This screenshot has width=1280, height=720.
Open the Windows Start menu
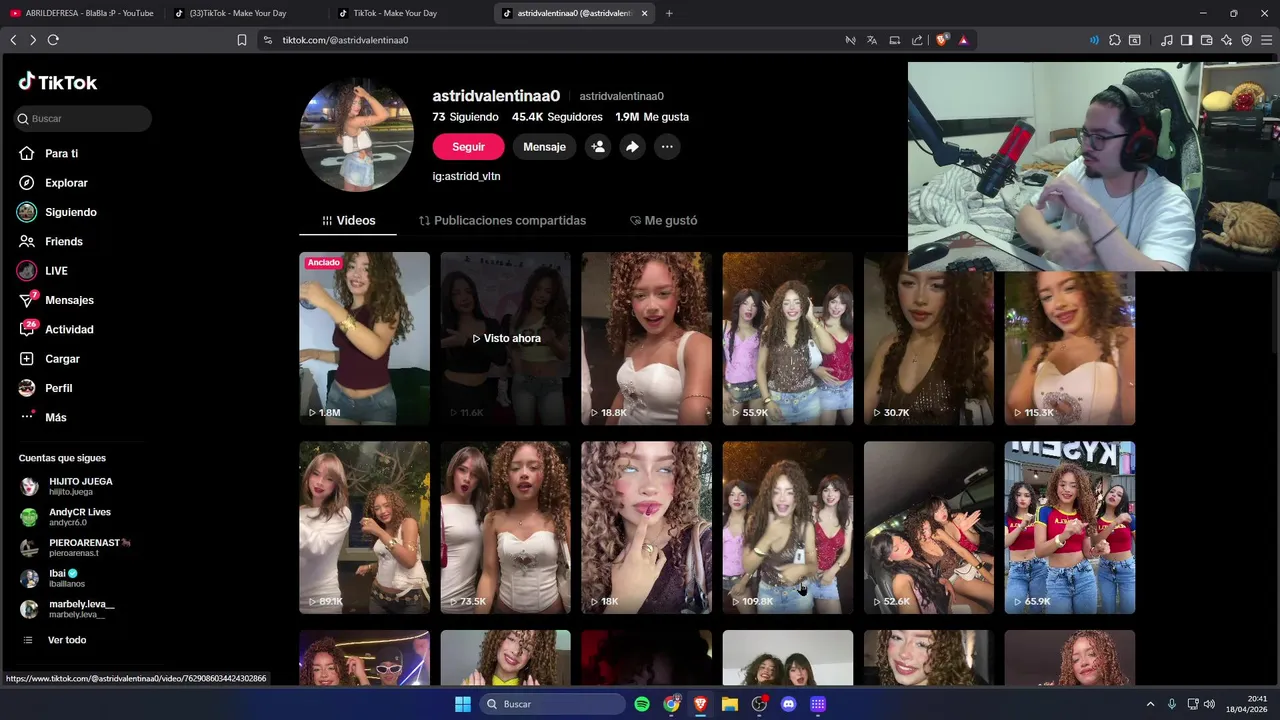(463, 704)
